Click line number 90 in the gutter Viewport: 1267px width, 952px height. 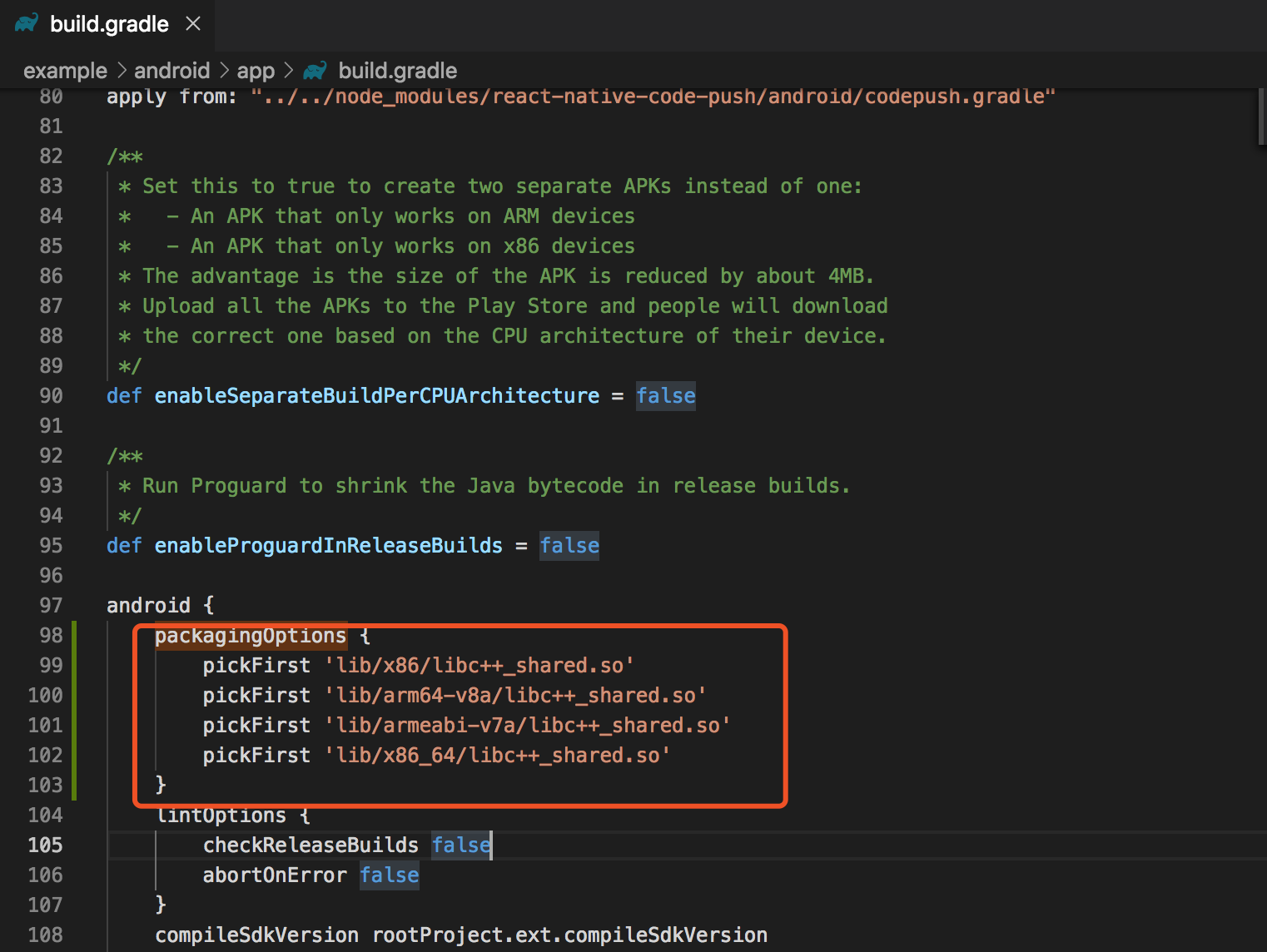click(x=50, y=395)
